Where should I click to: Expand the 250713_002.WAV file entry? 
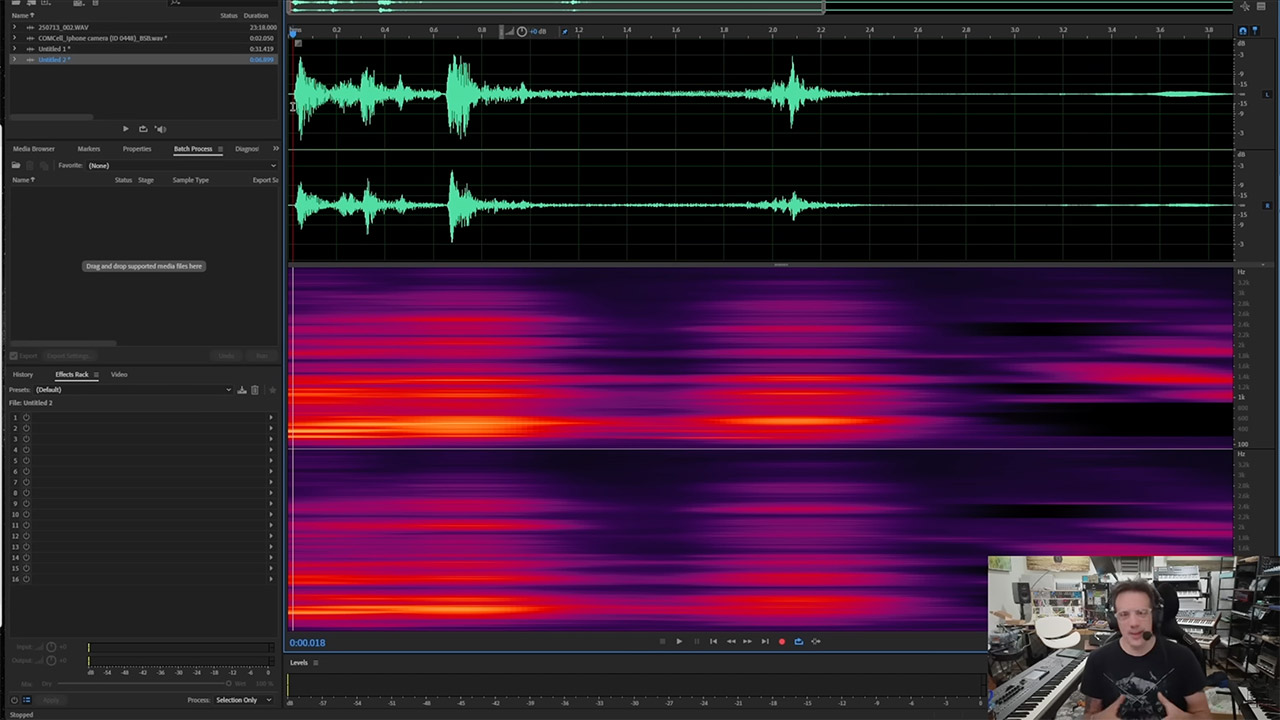click(x=14, y=27)
